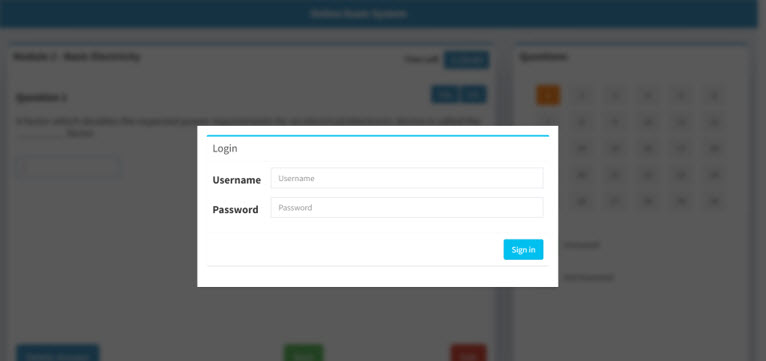This screenshot has height=361, width=766.
Task: Select question 3 in the Questions grid
Action: [615, 95]
